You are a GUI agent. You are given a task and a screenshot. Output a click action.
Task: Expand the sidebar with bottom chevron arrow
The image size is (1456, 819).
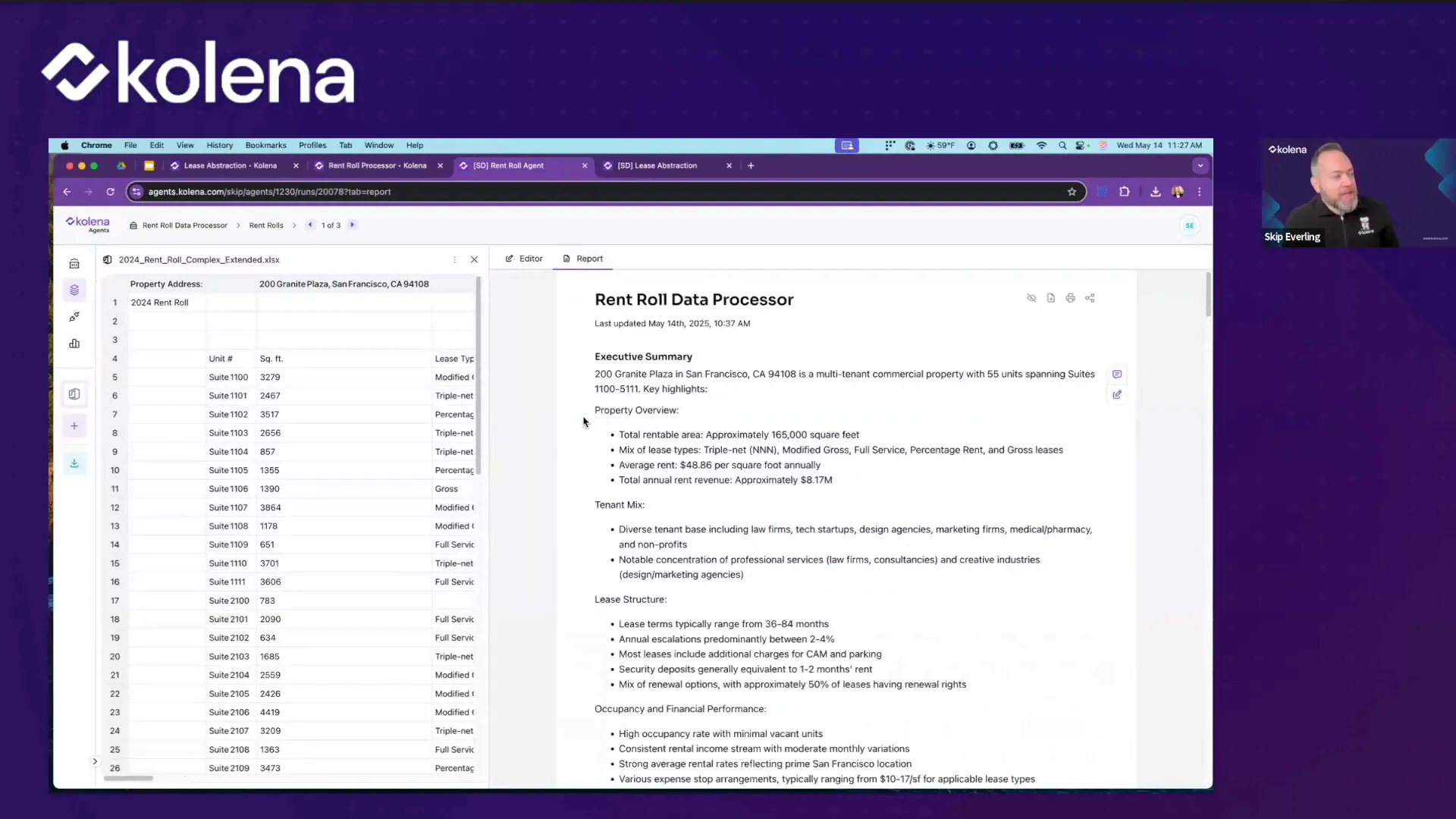[x=95, y=761]
